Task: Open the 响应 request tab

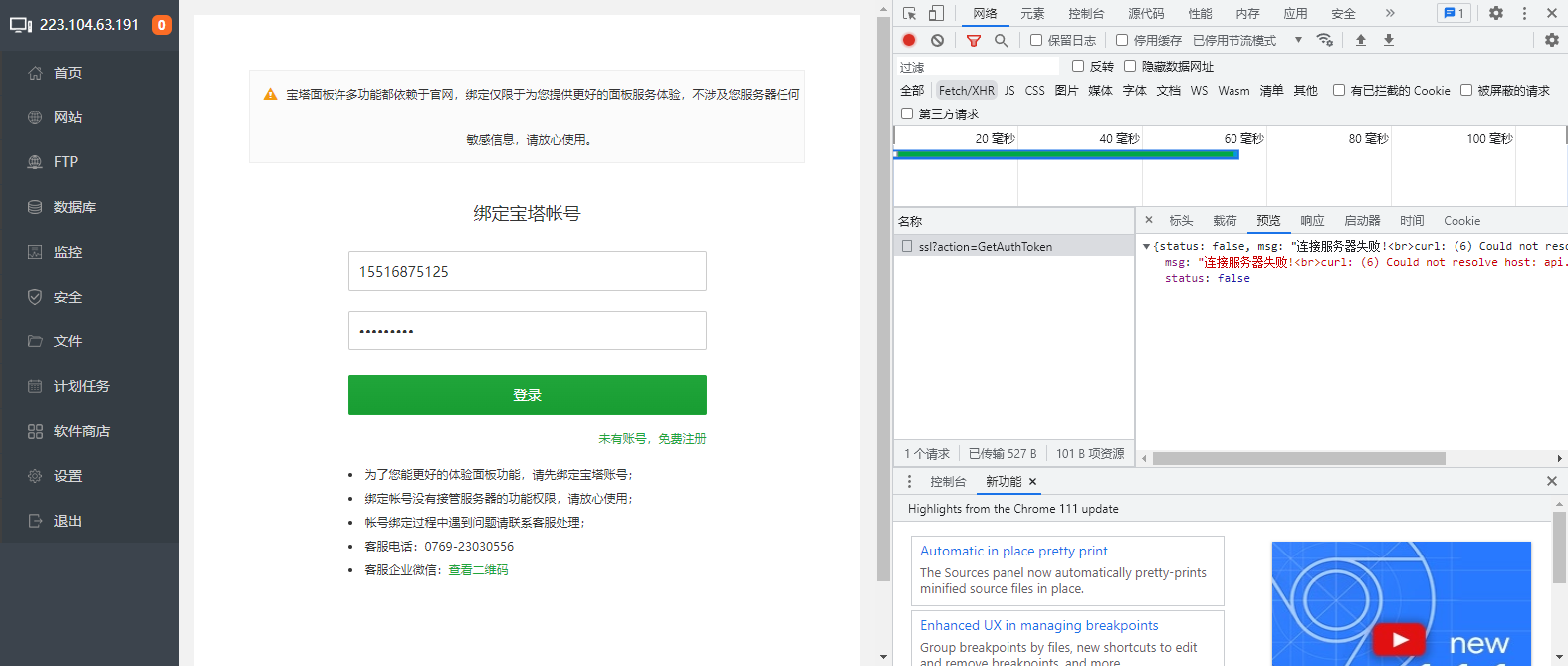Action: coord(1312,220)
